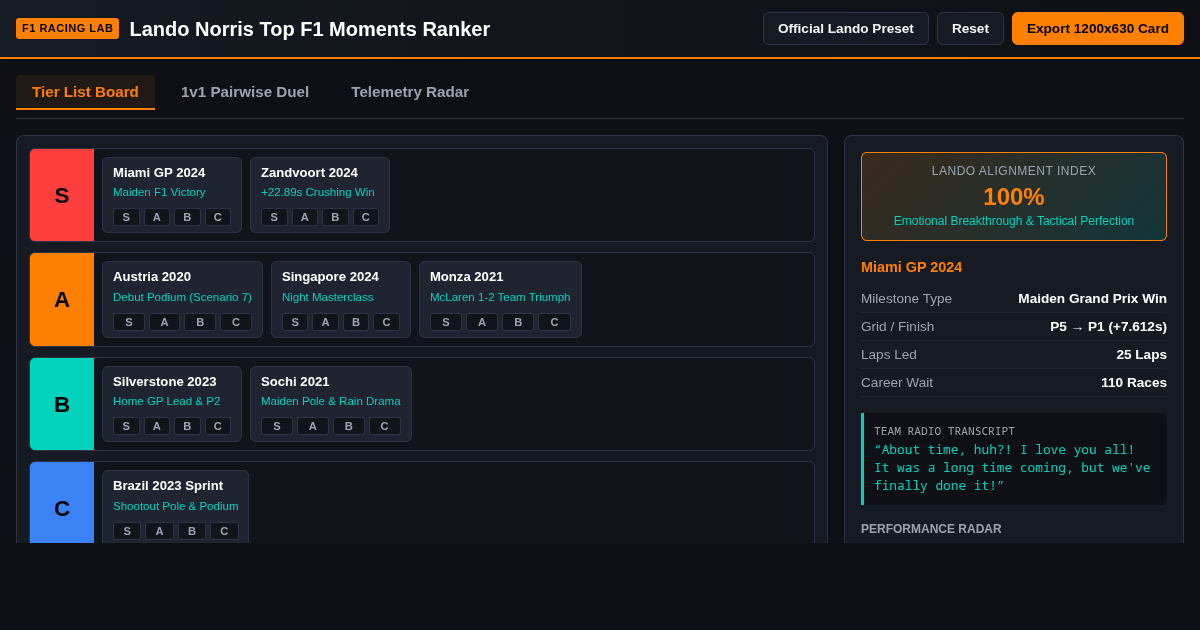Demote Sochi 2021 to tier C
The image size is (1200, 630).
[385, 426]
